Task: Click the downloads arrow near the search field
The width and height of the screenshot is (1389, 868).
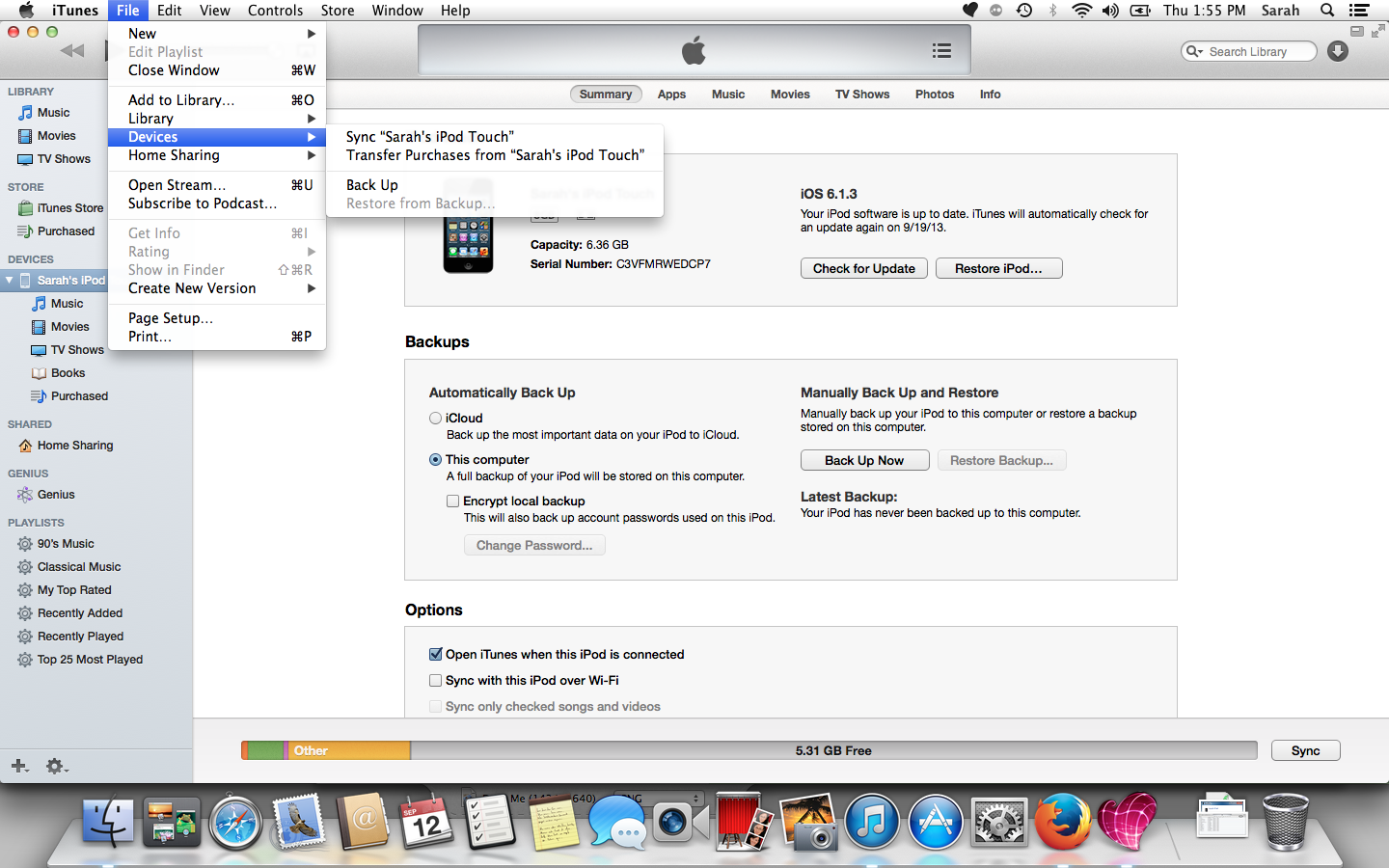Action: click(1337, 50)
